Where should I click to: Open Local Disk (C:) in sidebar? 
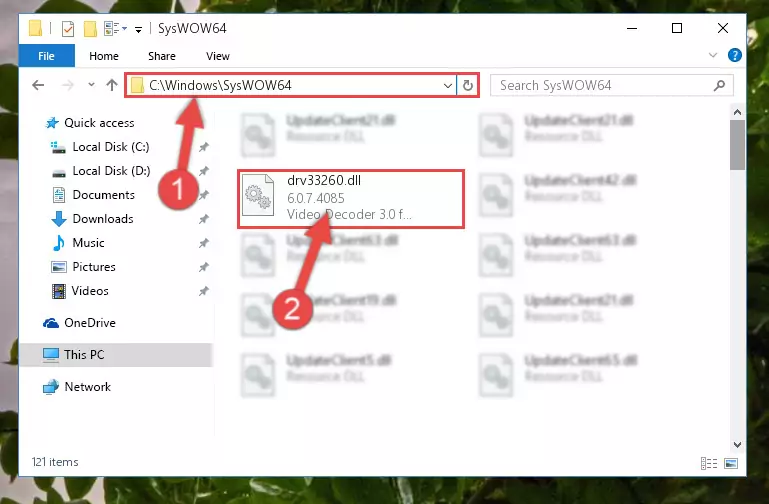(x=110, y=147)
